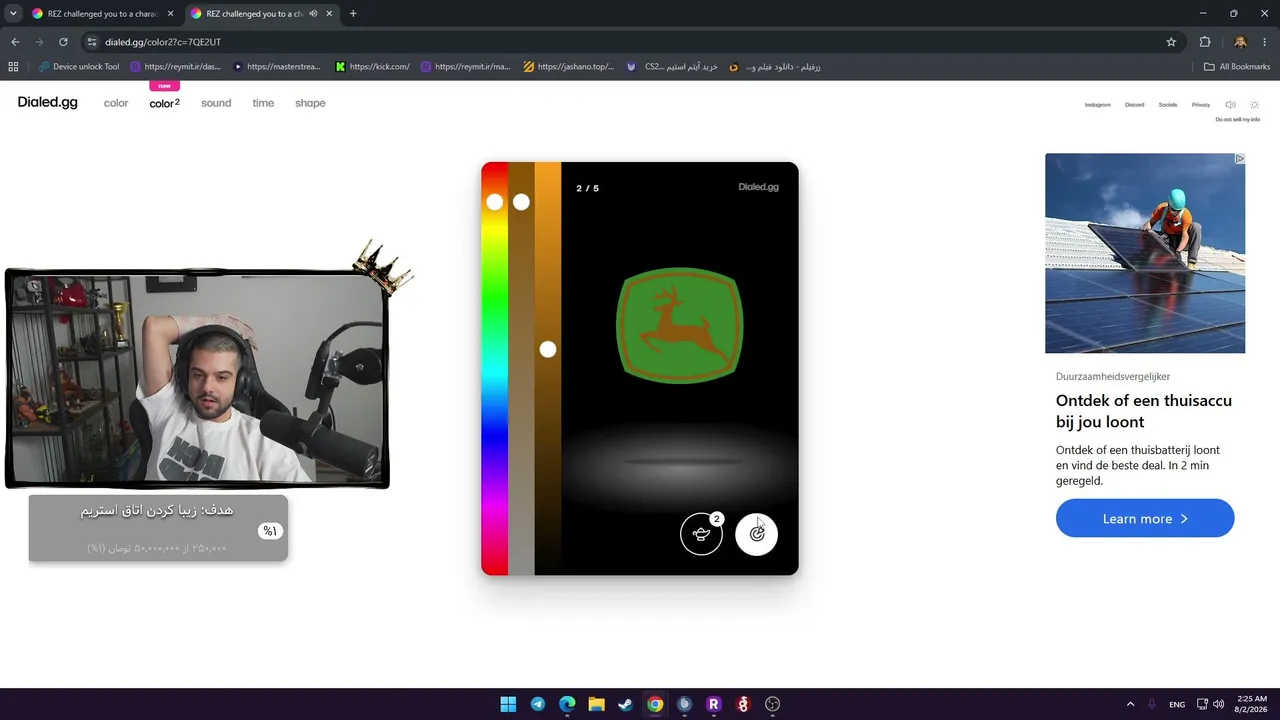The height and width of the screenshot is (720, 1280).
Task: Click the saturation strip handle
Action: point(521,202)
